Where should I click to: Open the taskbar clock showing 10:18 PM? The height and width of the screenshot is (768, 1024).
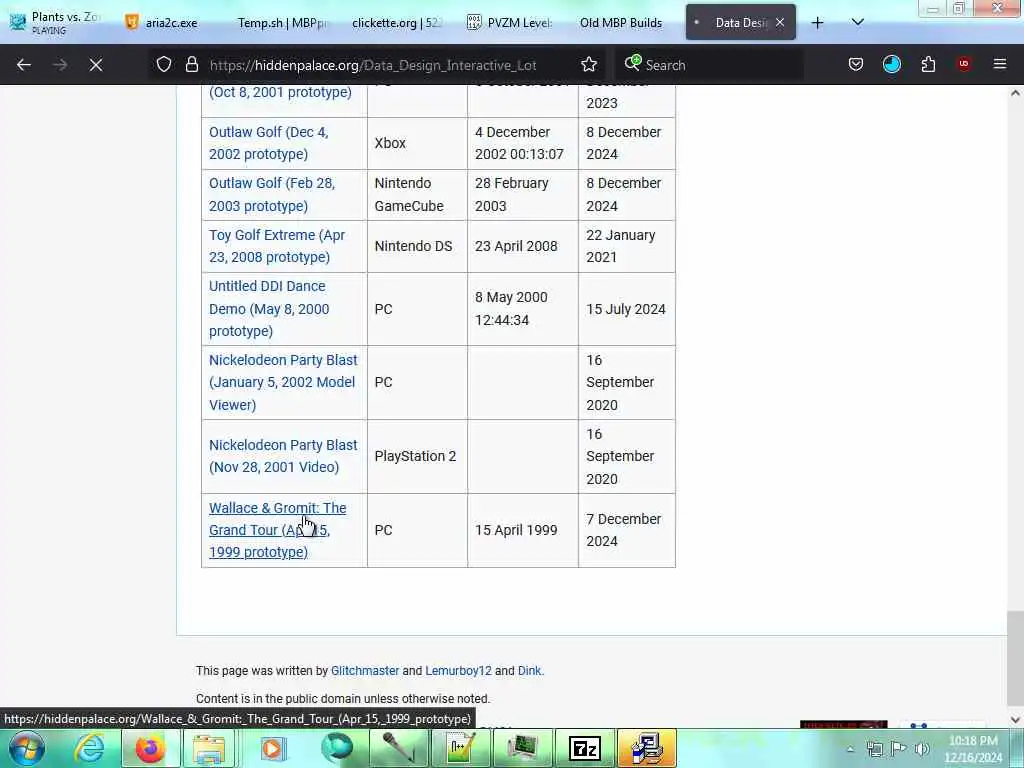[x=973, y=749]
